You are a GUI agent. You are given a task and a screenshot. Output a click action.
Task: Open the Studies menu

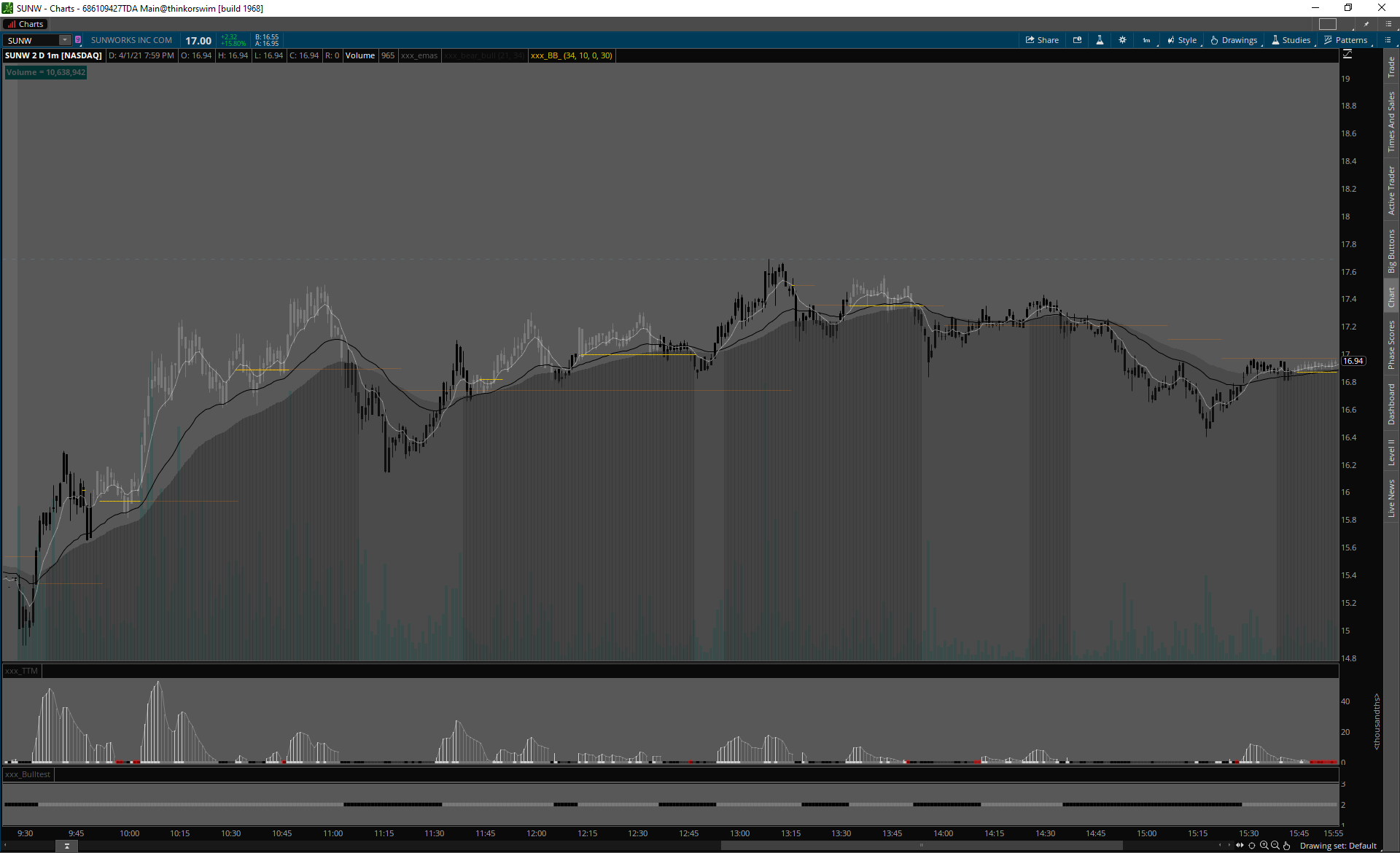click(1291, 40)
